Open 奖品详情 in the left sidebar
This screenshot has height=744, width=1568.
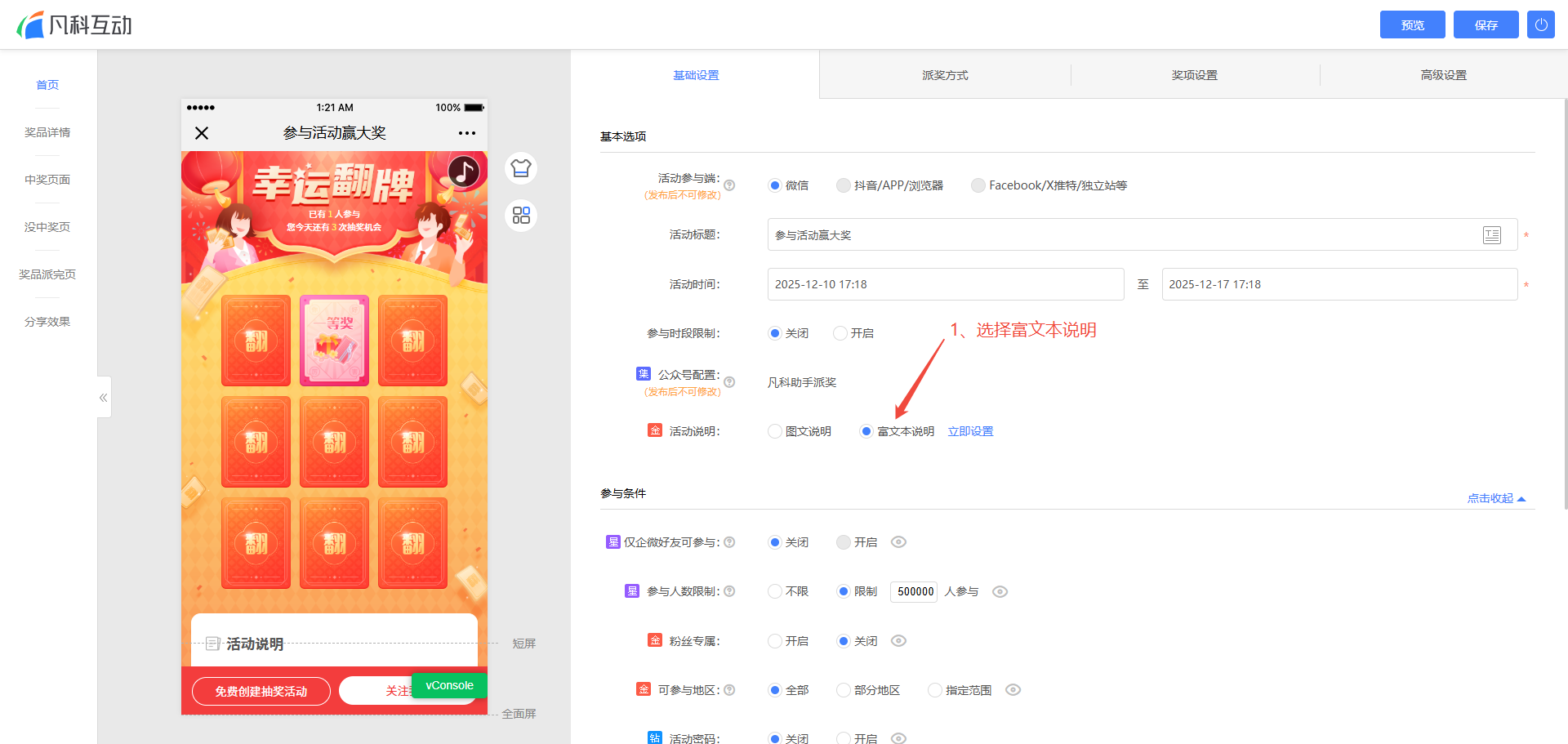pyautogui.click(x=47, y=132)
